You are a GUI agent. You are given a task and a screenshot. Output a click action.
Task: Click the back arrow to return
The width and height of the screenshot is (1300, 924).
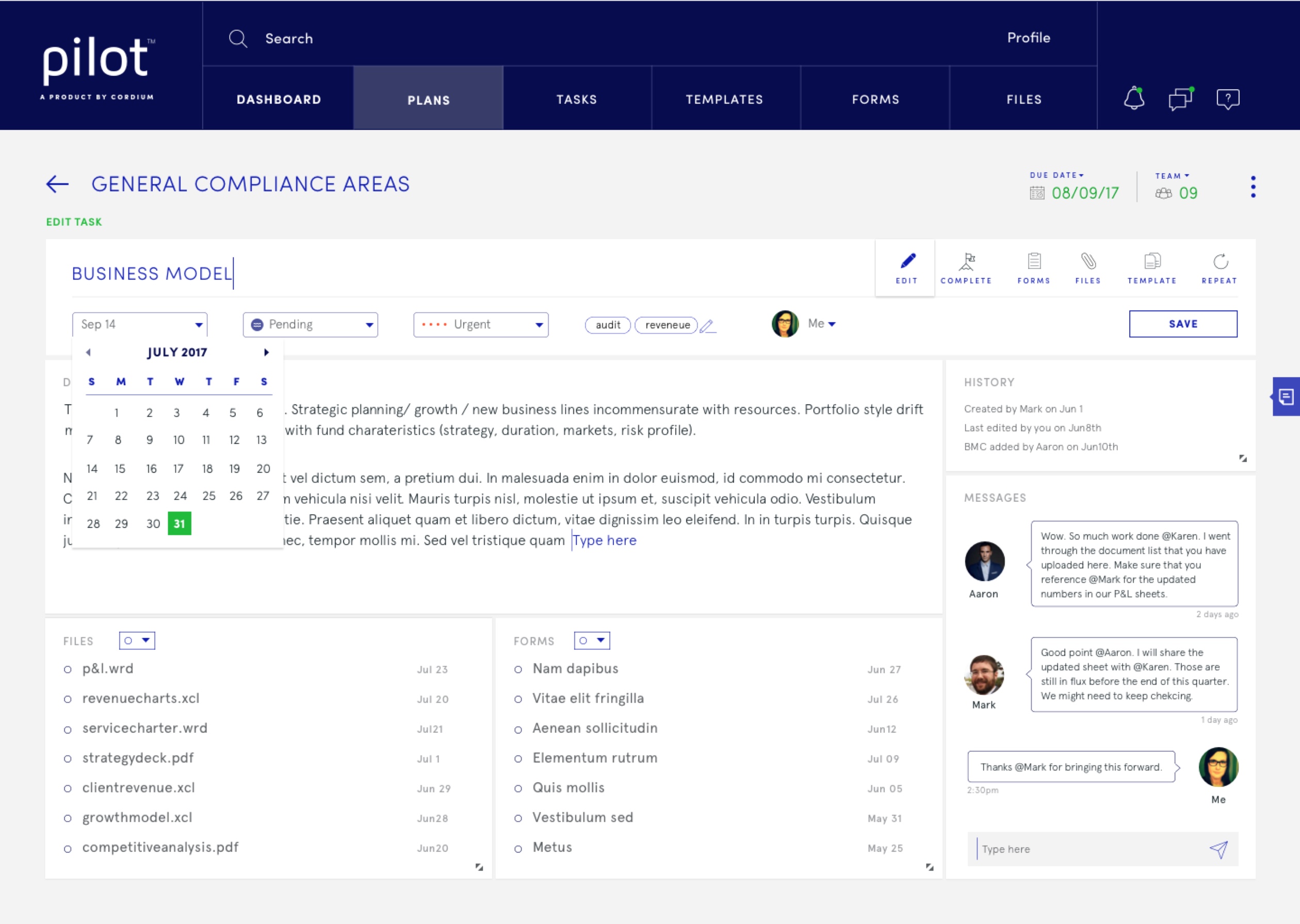coord(57,183)
